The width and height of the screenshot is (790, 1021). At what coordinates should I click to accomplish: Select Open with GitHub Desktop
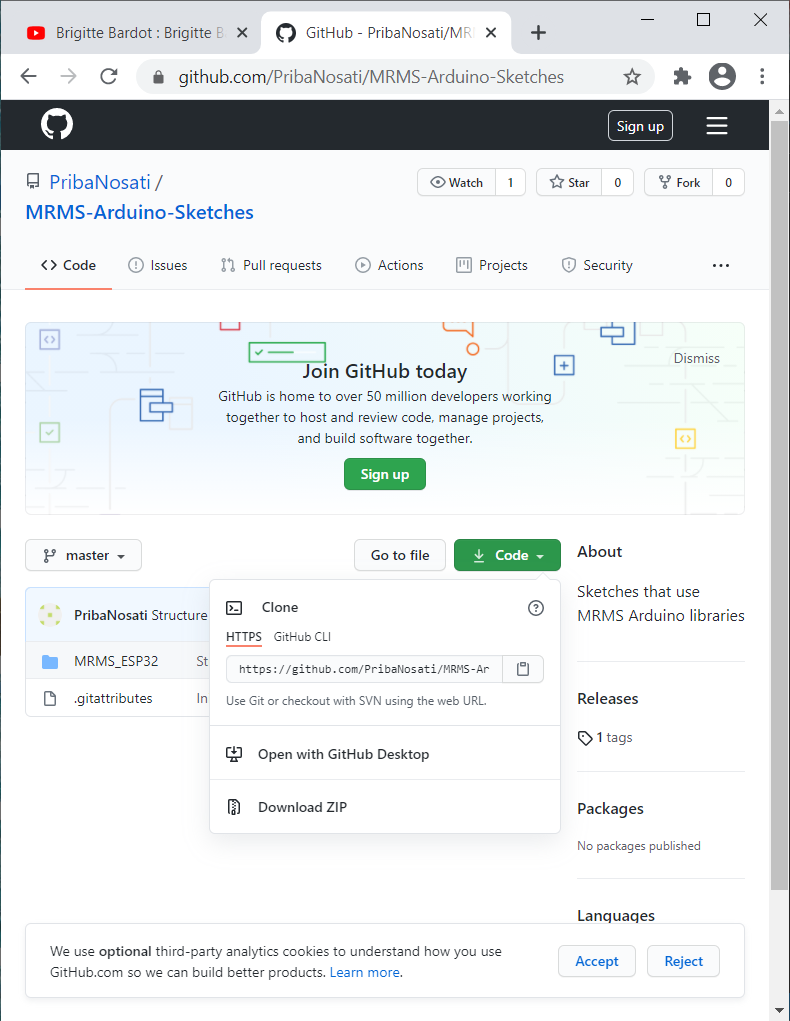(343, 754)
